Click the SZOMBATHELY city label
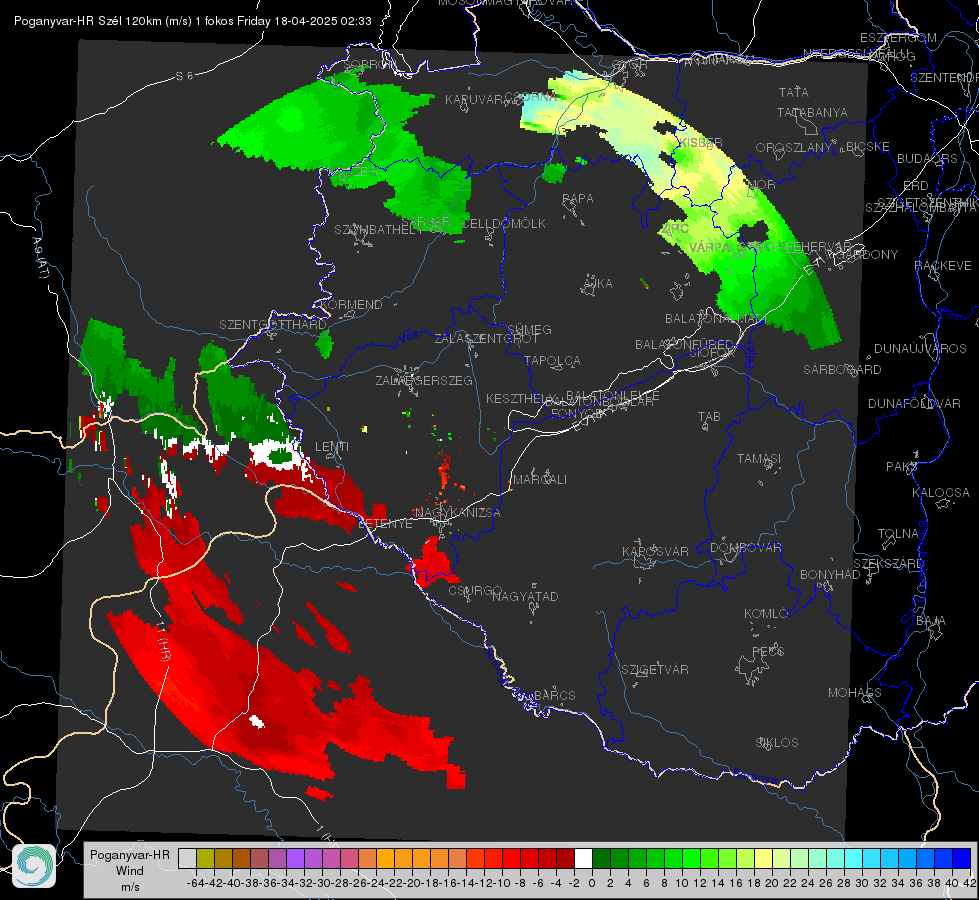The height and width of the screenshot is (900, 979). pyautogui.click(x=378, y=230)
